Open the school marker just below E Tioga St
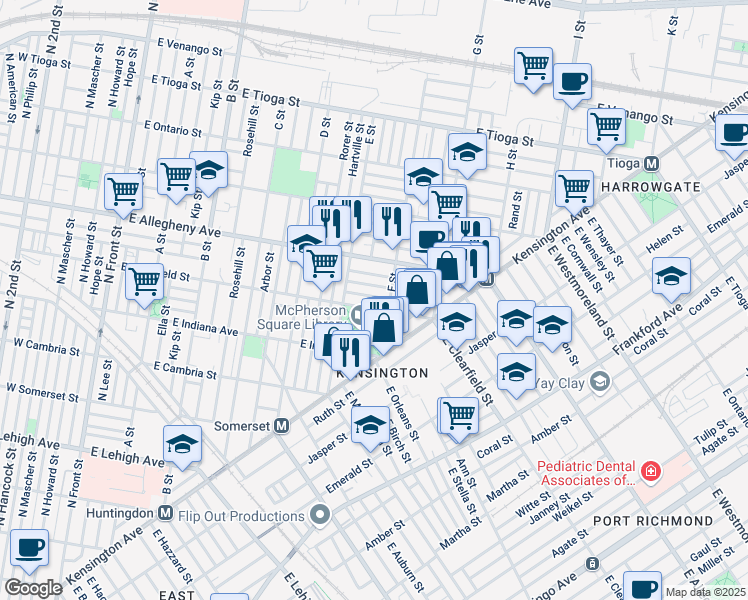The image size is (748, 600). [467, 155]
